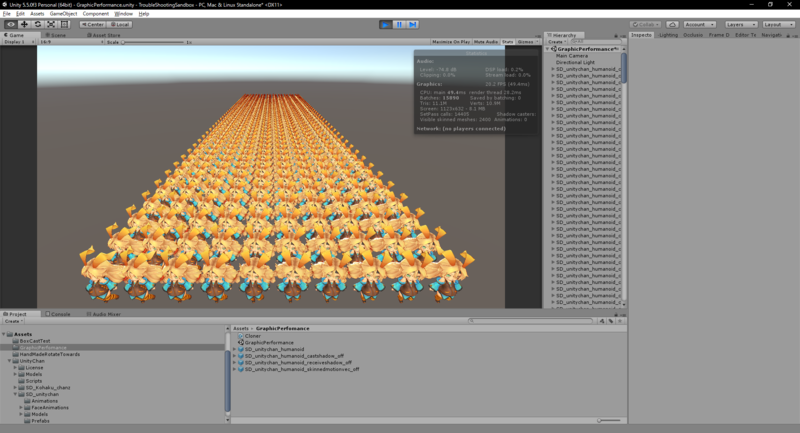The height and width of the screenshot is (433, 800).
Task: Toggle Local handle rotation button
Action: click(x=120, y=24)
